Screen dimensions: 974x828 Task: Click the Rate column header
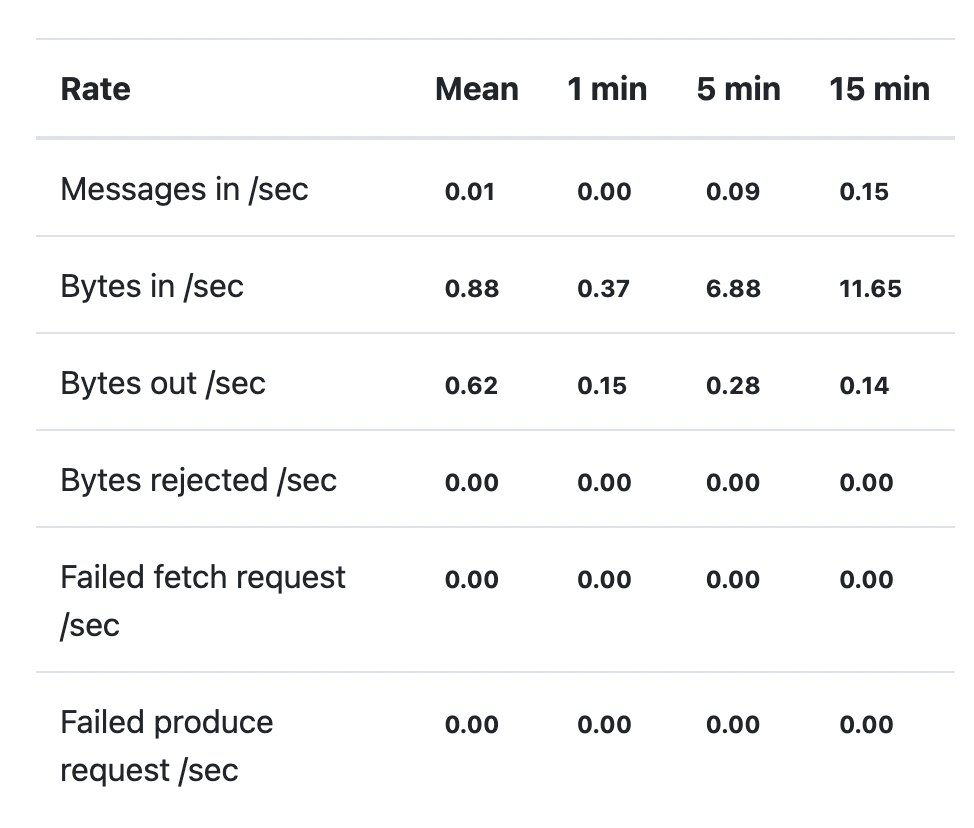point(96,89)
